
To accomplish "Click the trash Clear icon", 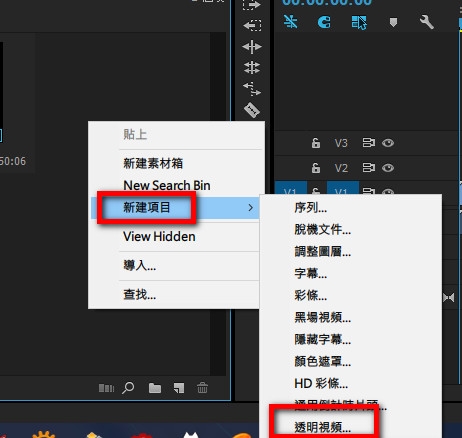I will [202, 388].
